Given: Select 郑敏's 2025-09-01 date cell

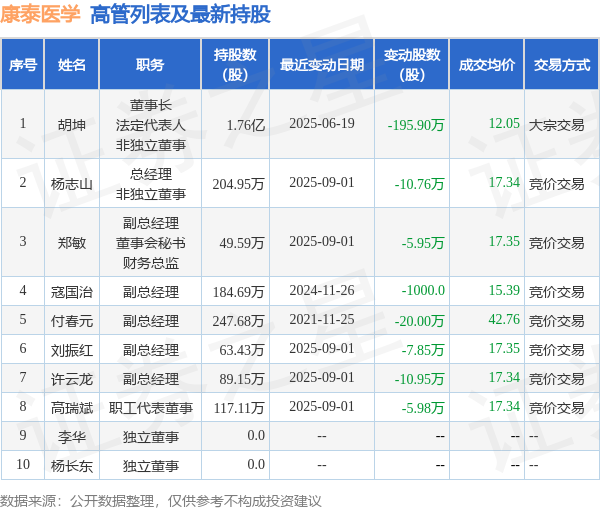Looking at the screenshot, I should coord(322,242).
